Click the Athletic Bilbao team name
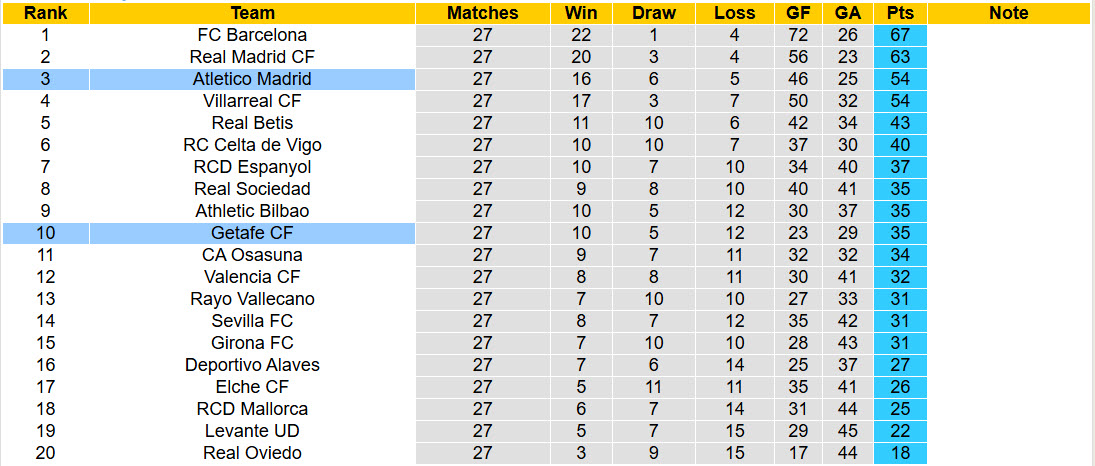The width and height of the screenshot is (1095, 466). (252, 211)
